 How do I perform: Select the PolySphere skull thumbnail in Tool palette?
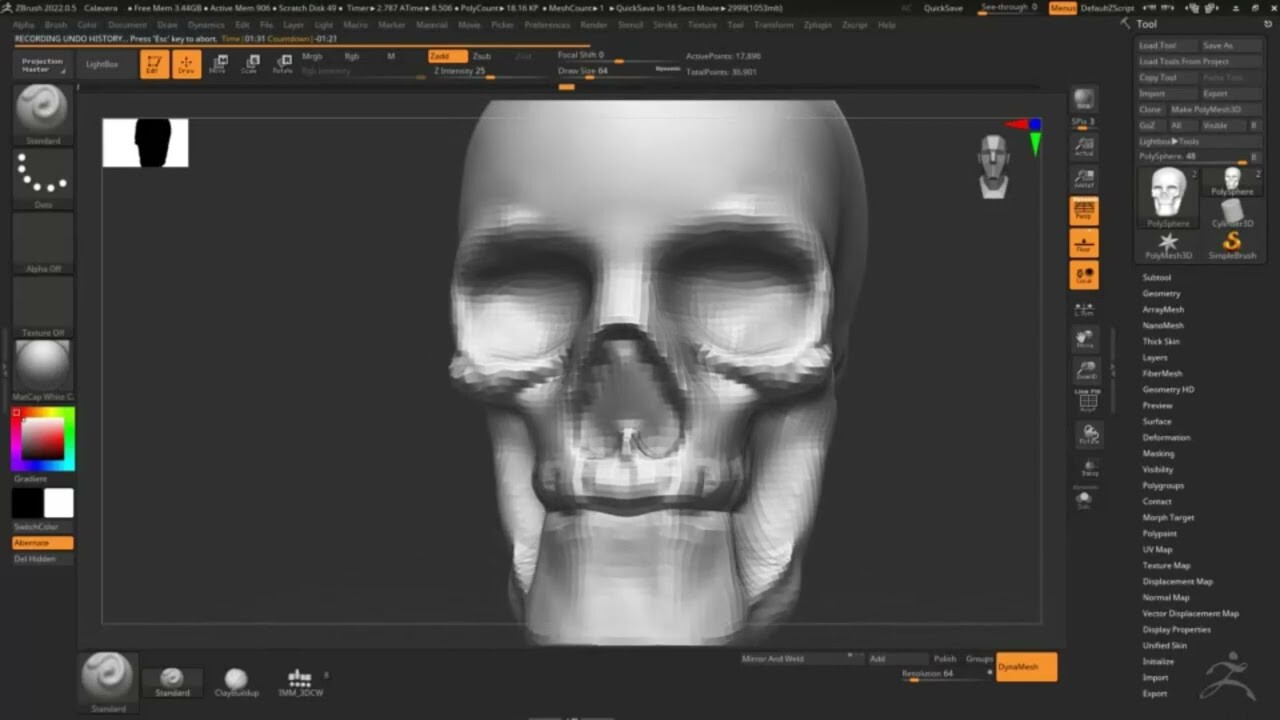[x=1167, y=196]
